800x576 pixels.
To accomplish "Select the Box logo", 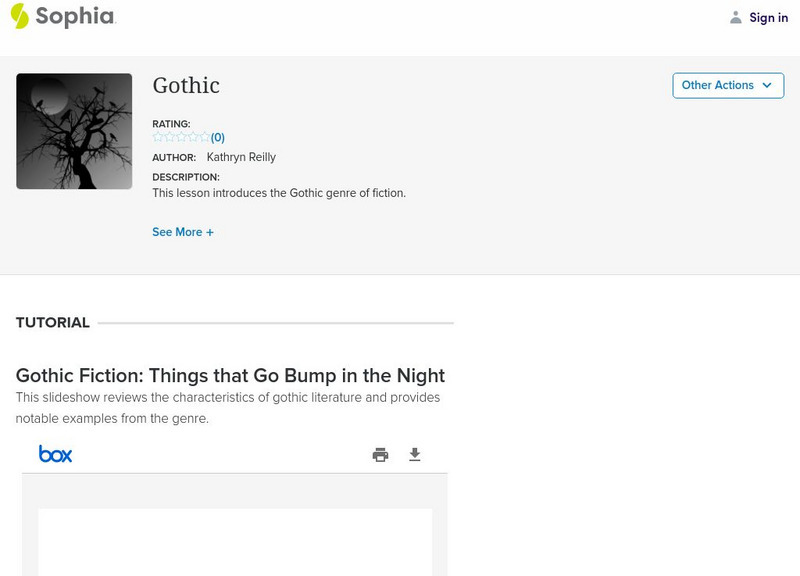I will (x=57, y=453).
